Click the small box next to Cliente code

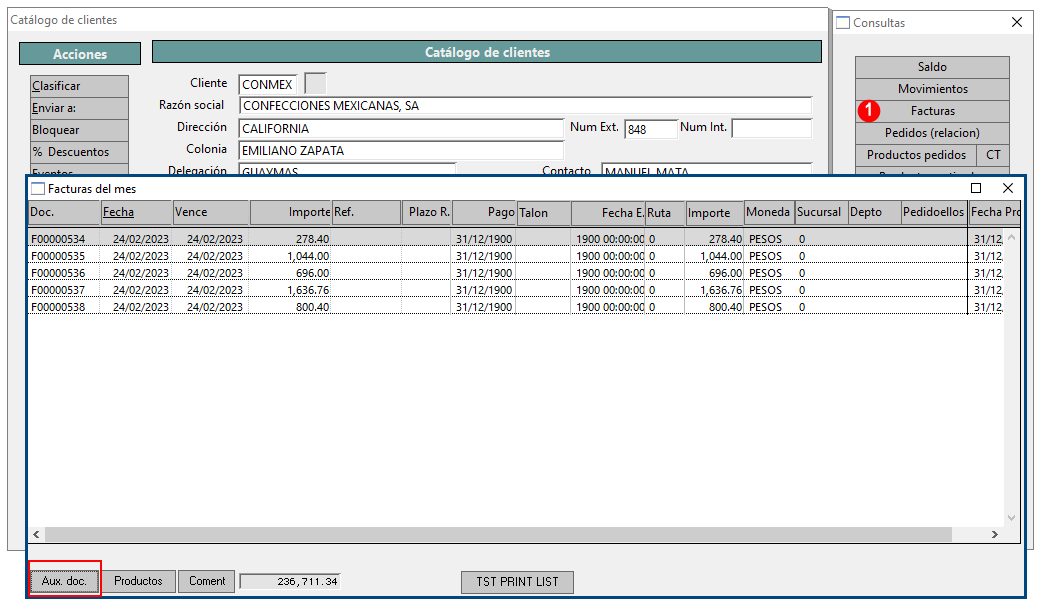(315, 84)
